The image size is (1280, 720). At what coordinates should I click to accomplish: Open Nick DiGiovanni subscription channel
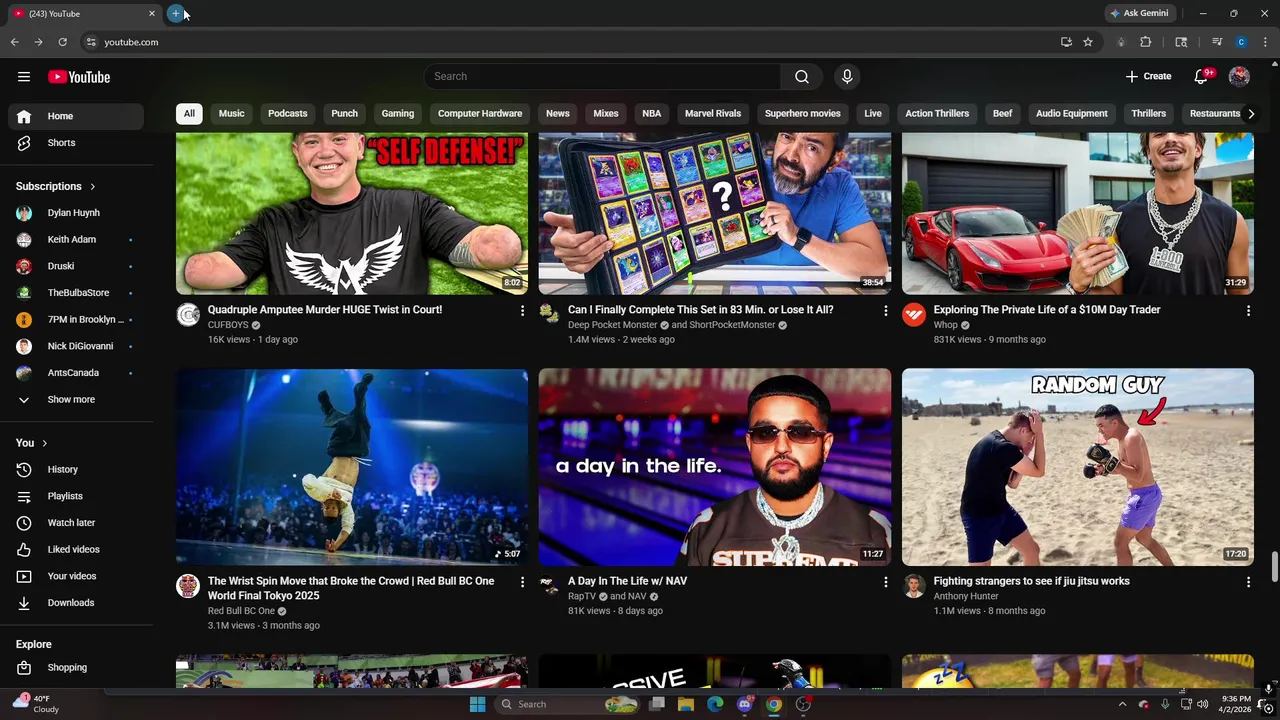[x=76, y=346]
